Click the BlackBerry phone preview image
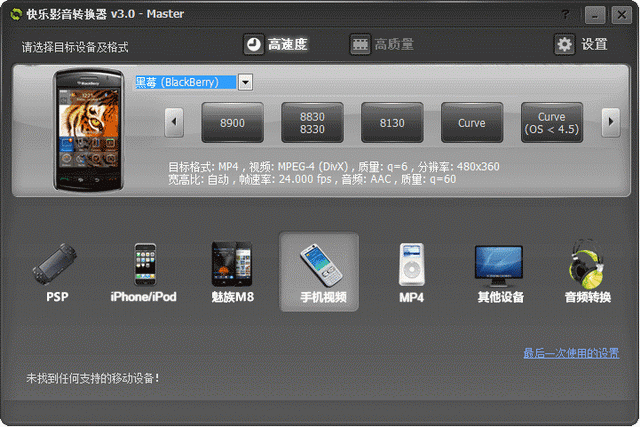This screenshot has width=640, height=427. pos(89,130)
